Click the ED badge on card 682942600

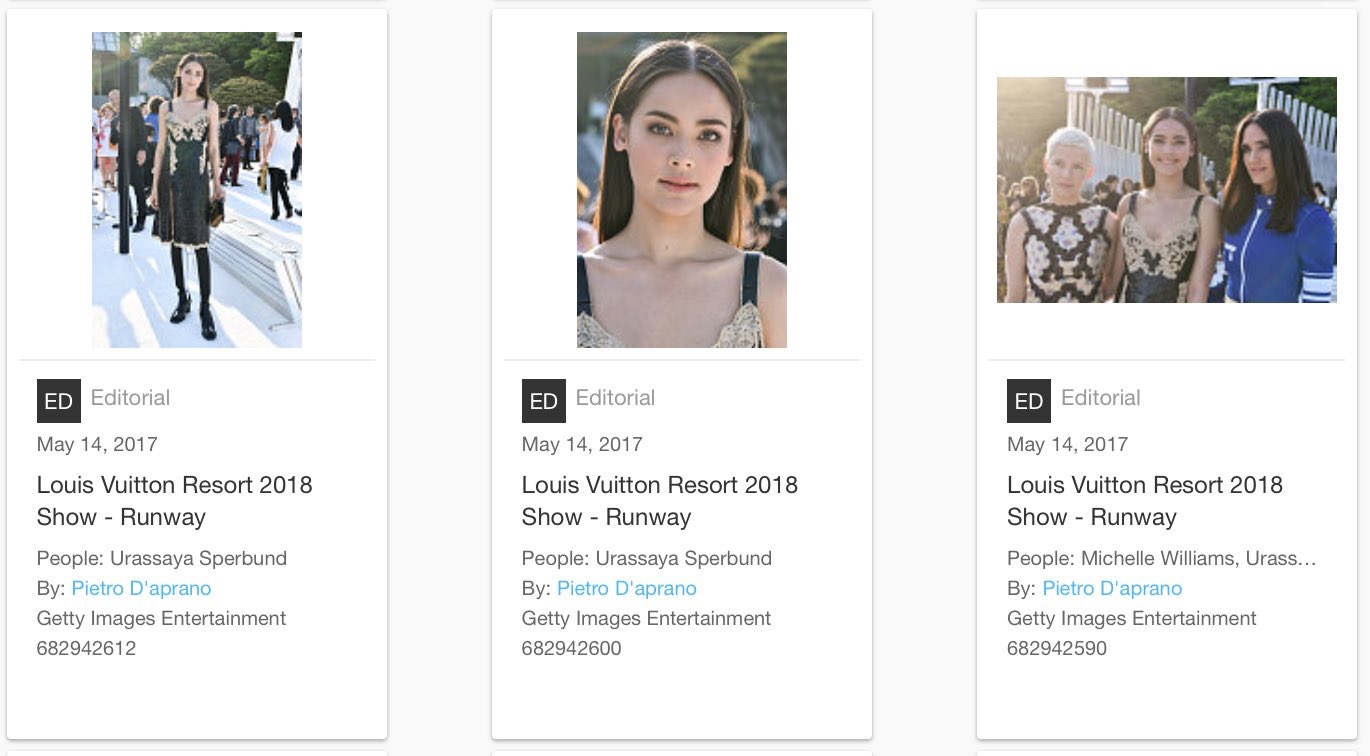(x=544, y=401)
